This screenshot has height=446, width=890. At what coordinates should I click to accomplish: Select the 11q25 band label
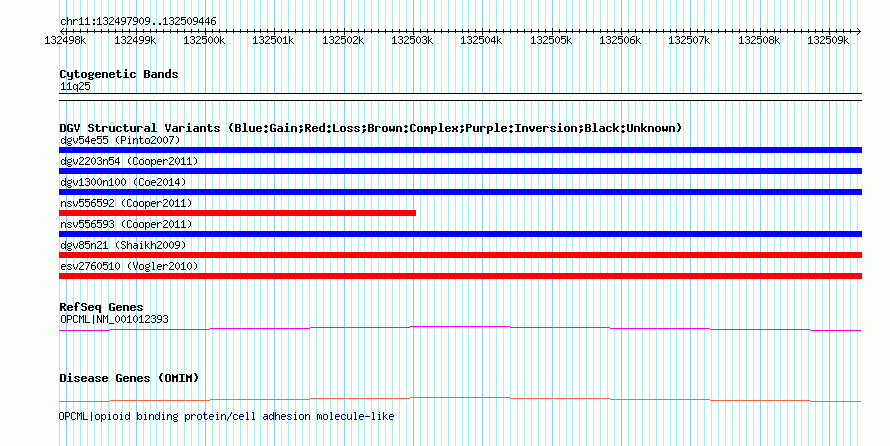(75, 87)
